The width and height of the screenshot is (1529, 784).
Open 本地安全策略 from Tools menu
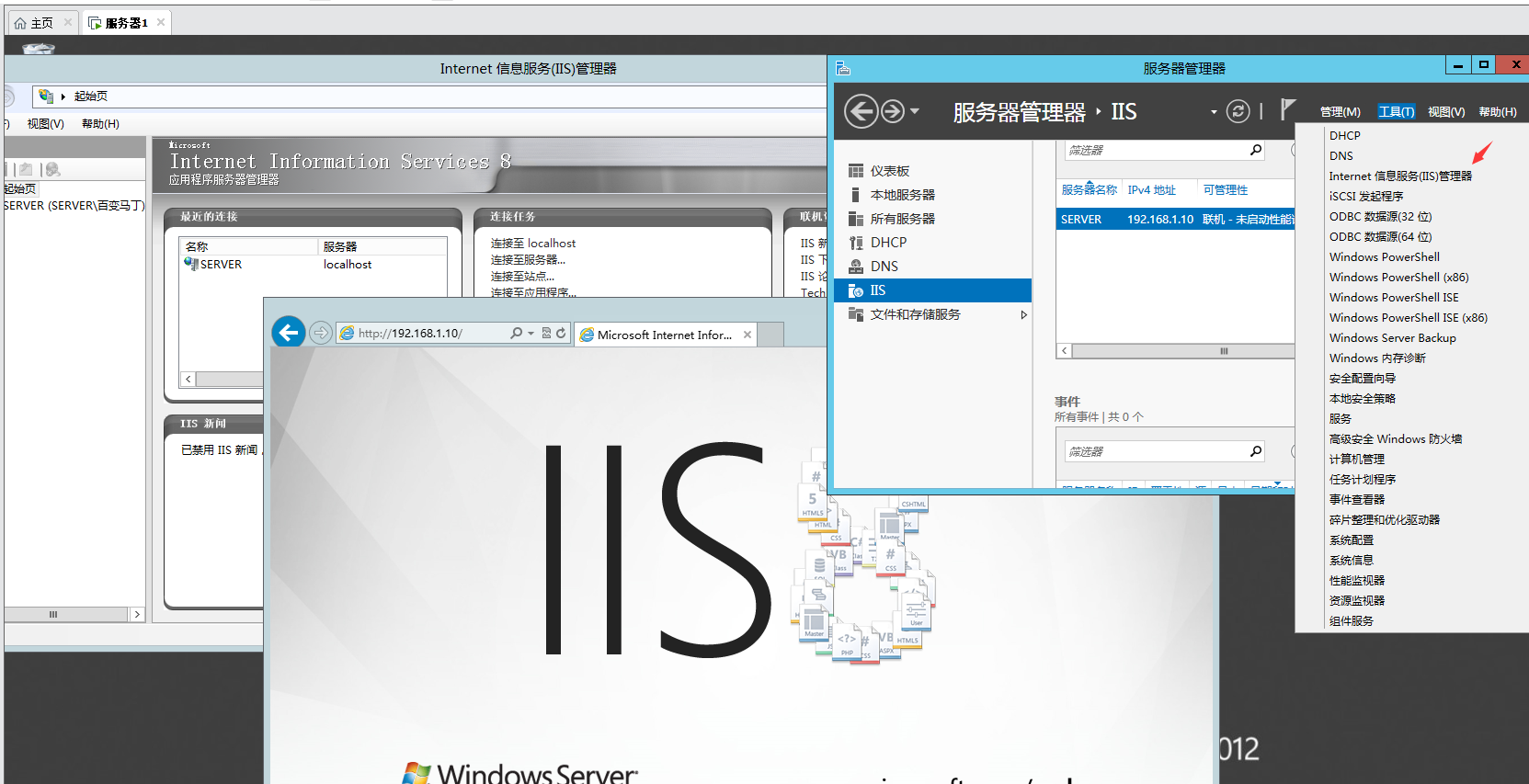(1362, 398)
